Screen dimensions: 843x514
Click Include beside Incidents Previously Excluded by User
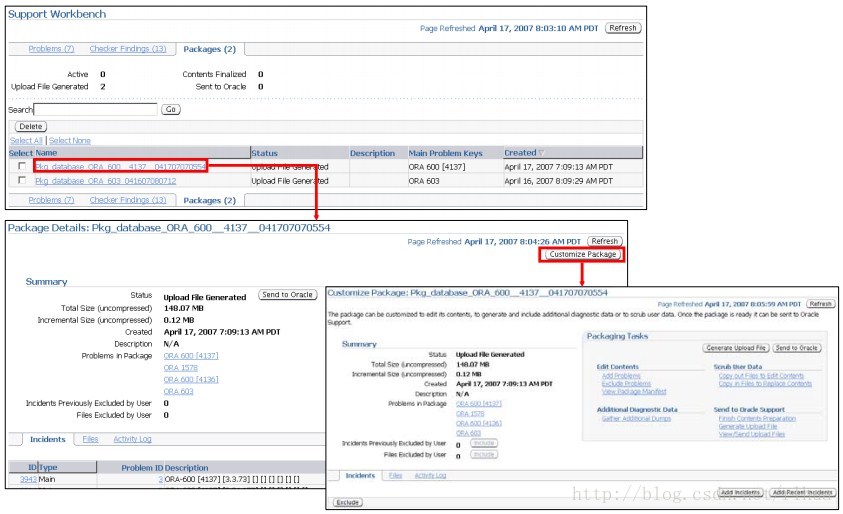pos(484,443)
